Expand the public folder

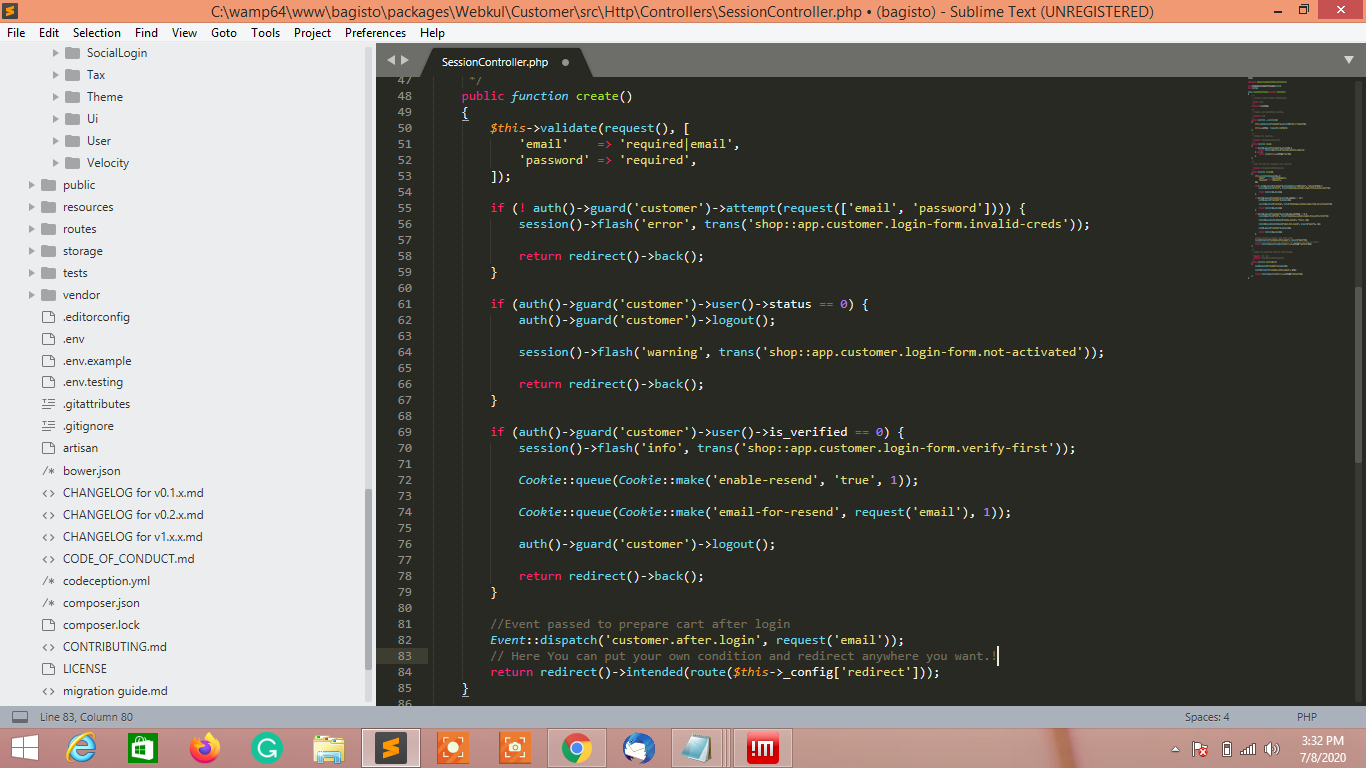32,185
